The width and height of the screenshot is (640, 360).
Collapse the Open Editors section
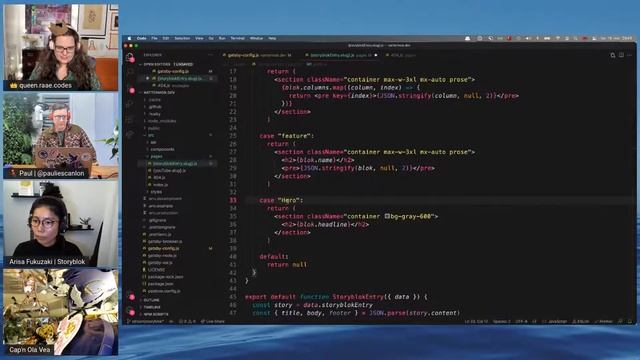point(168,64)
